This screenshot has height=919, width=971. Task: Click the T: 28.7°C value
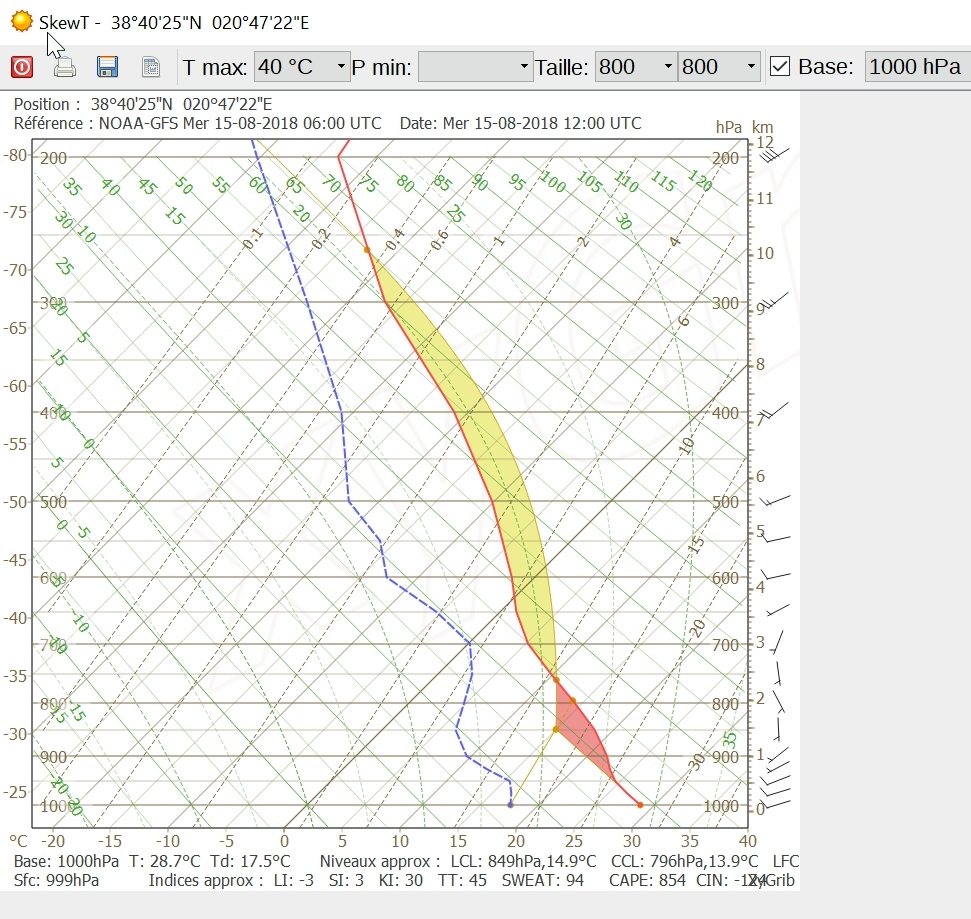click(165, 861)
